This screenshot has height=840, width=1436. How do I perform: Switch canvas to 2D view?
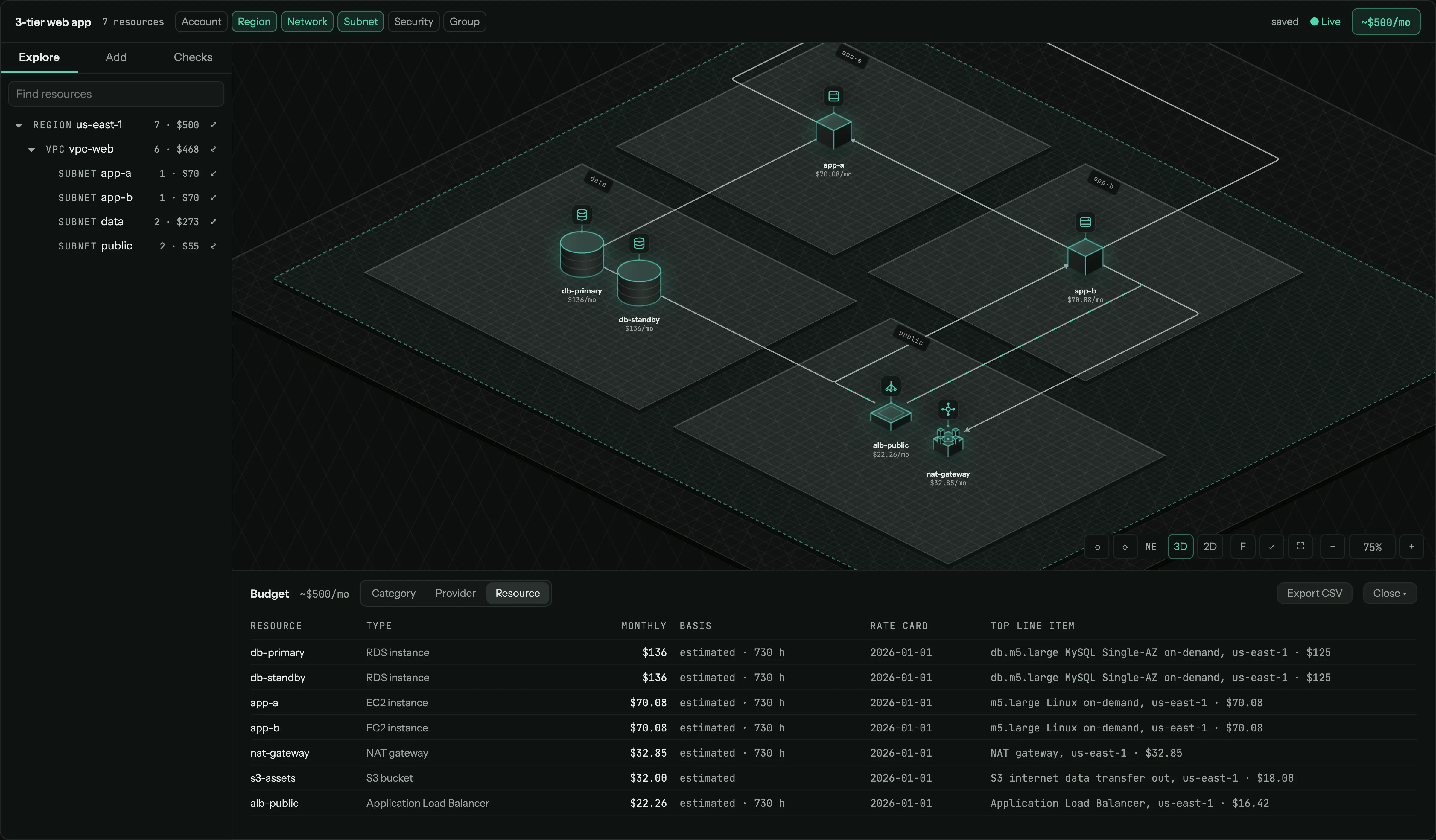tap(1210, 547)
